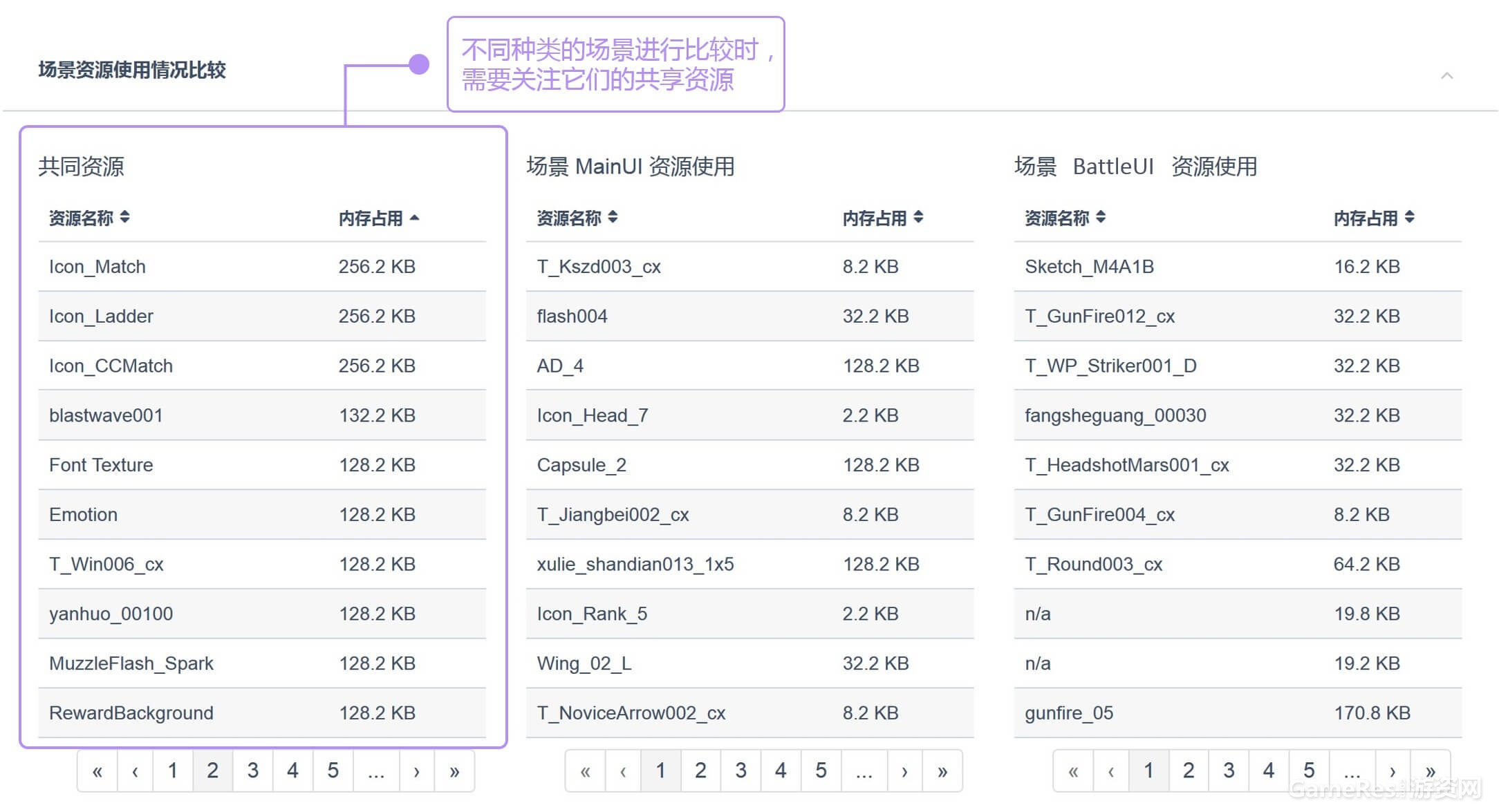Go to first page of shared resources
The height and width of the screenshot is (812, 1499).
click(x=97, y=771)
